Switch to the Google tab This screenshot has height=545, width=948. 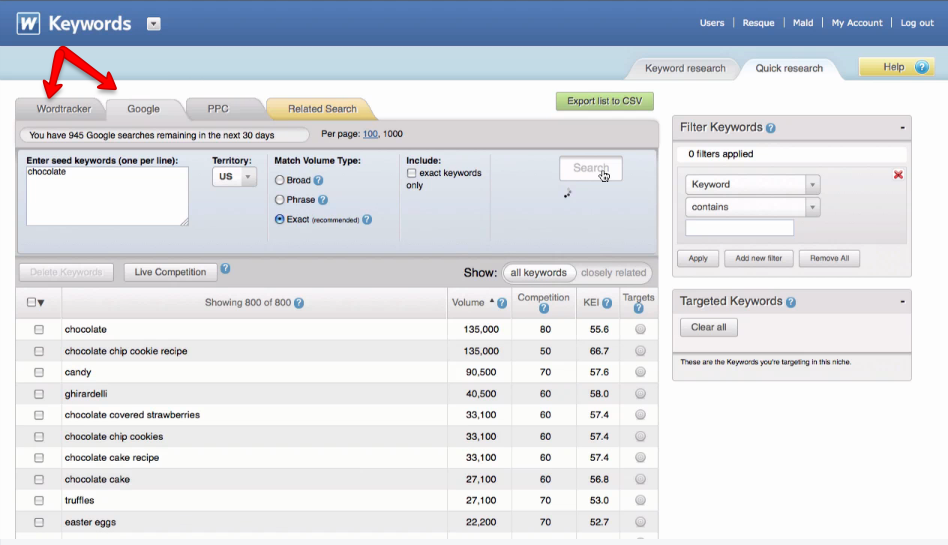point(143,109)
